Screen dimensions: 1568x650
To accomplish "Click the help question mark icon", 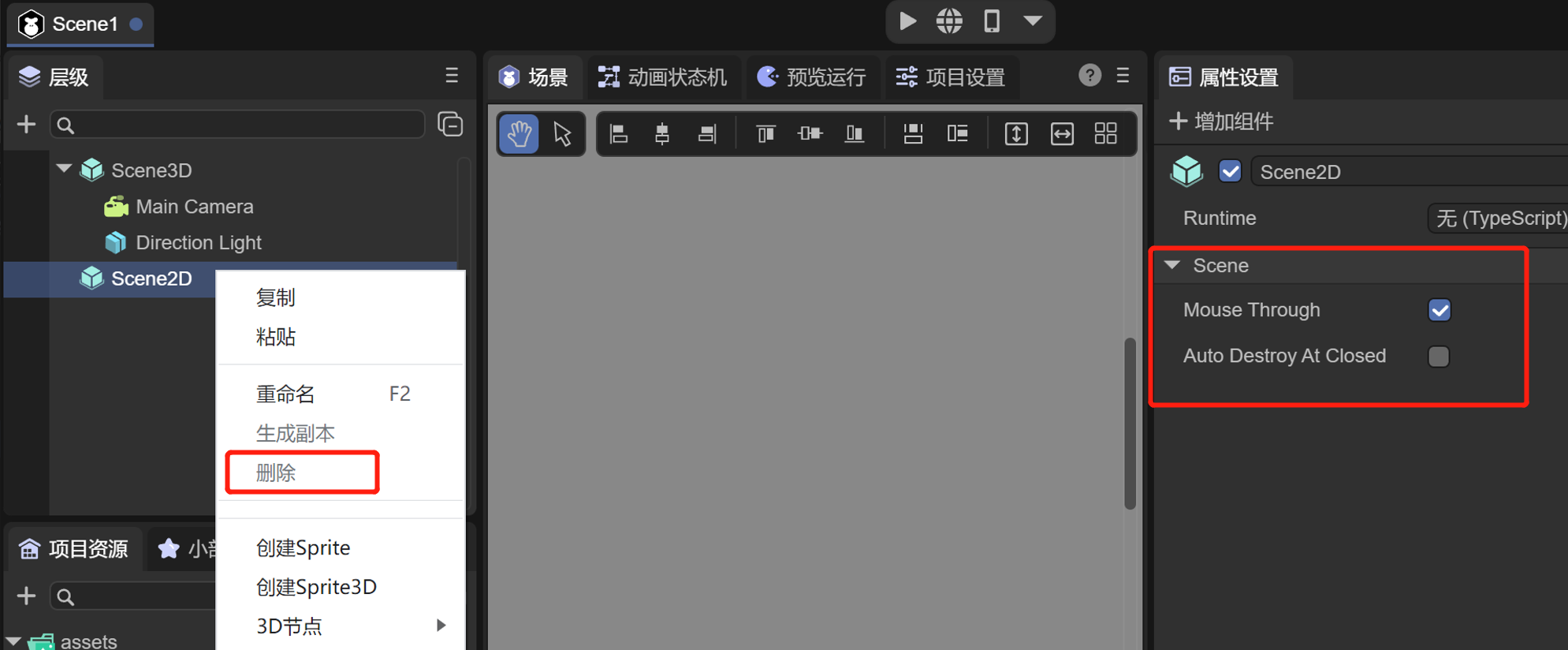I will [1089, 76].
